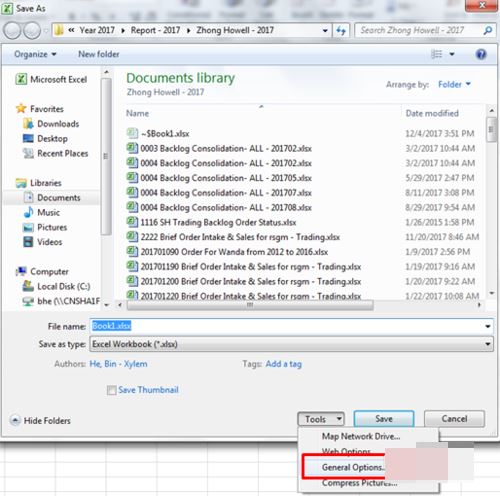Click the refresh icon beside address bar
The height and width of the screenshot is (496, 500).
pos(341,31)
